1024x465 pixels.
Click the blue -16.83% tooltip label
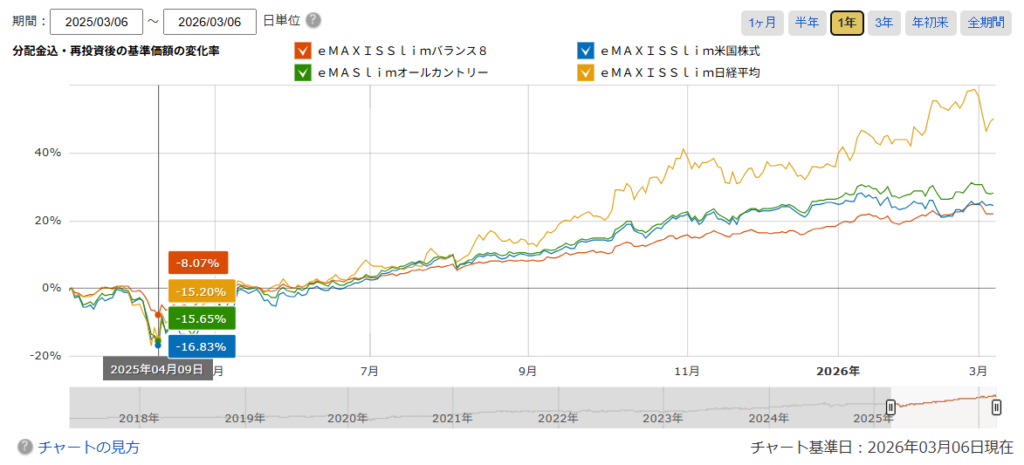click(x=203, y=346)
